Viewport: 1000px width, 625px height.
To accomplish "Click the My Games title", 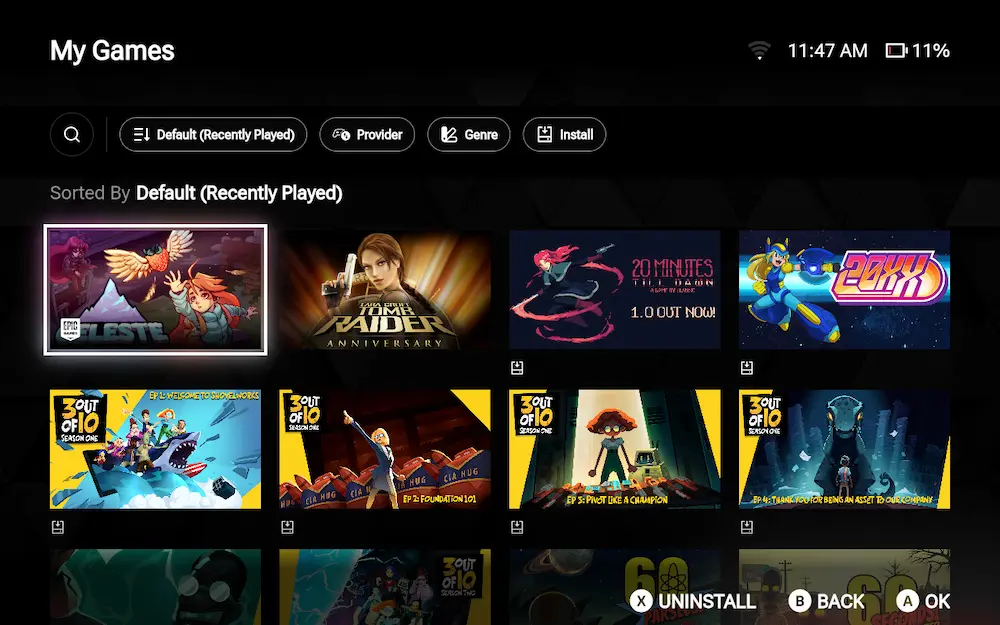I will point(112,50).
